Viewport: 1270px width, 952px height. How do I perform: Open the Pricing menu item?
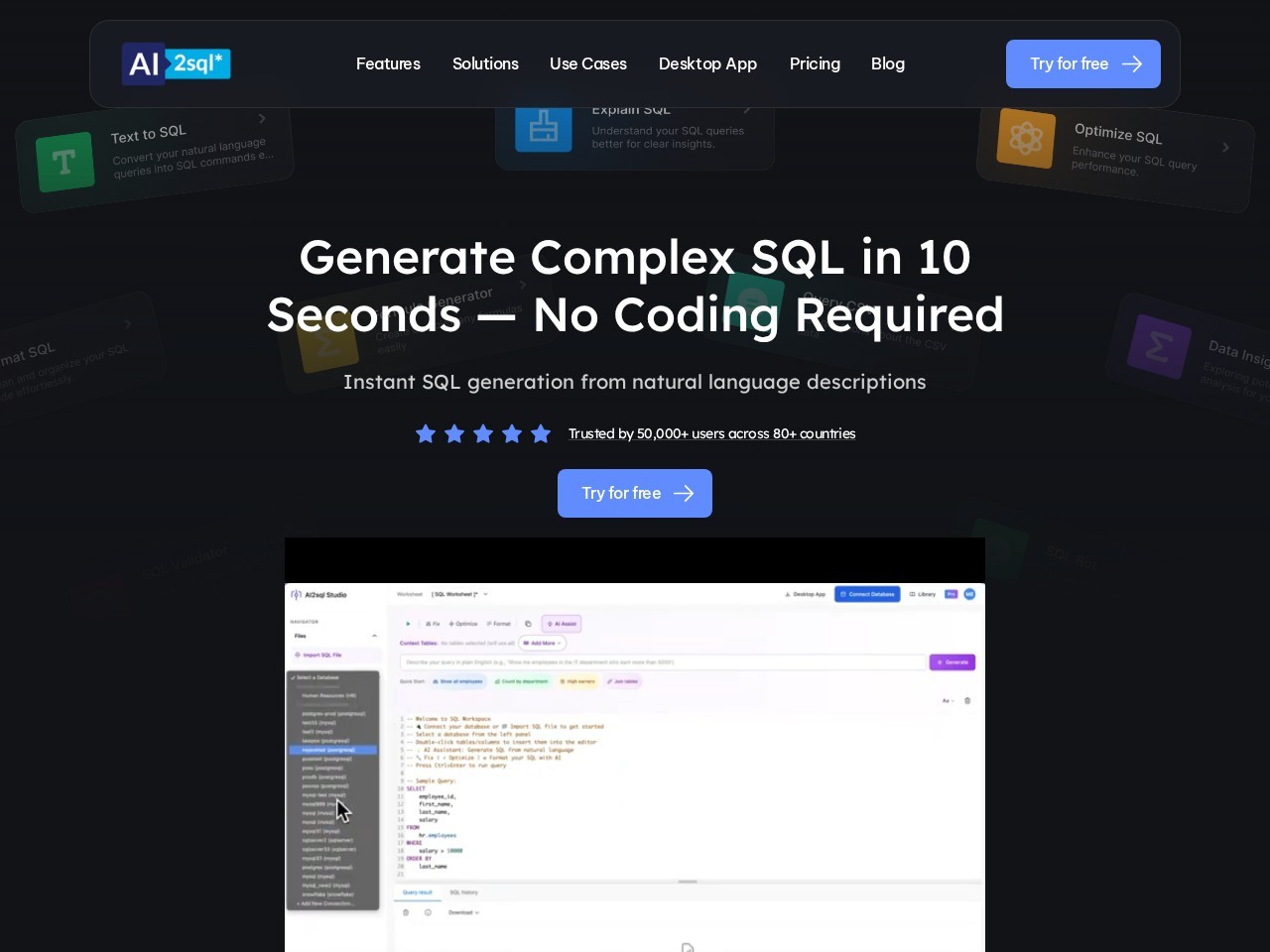click(x=815, y=63)
